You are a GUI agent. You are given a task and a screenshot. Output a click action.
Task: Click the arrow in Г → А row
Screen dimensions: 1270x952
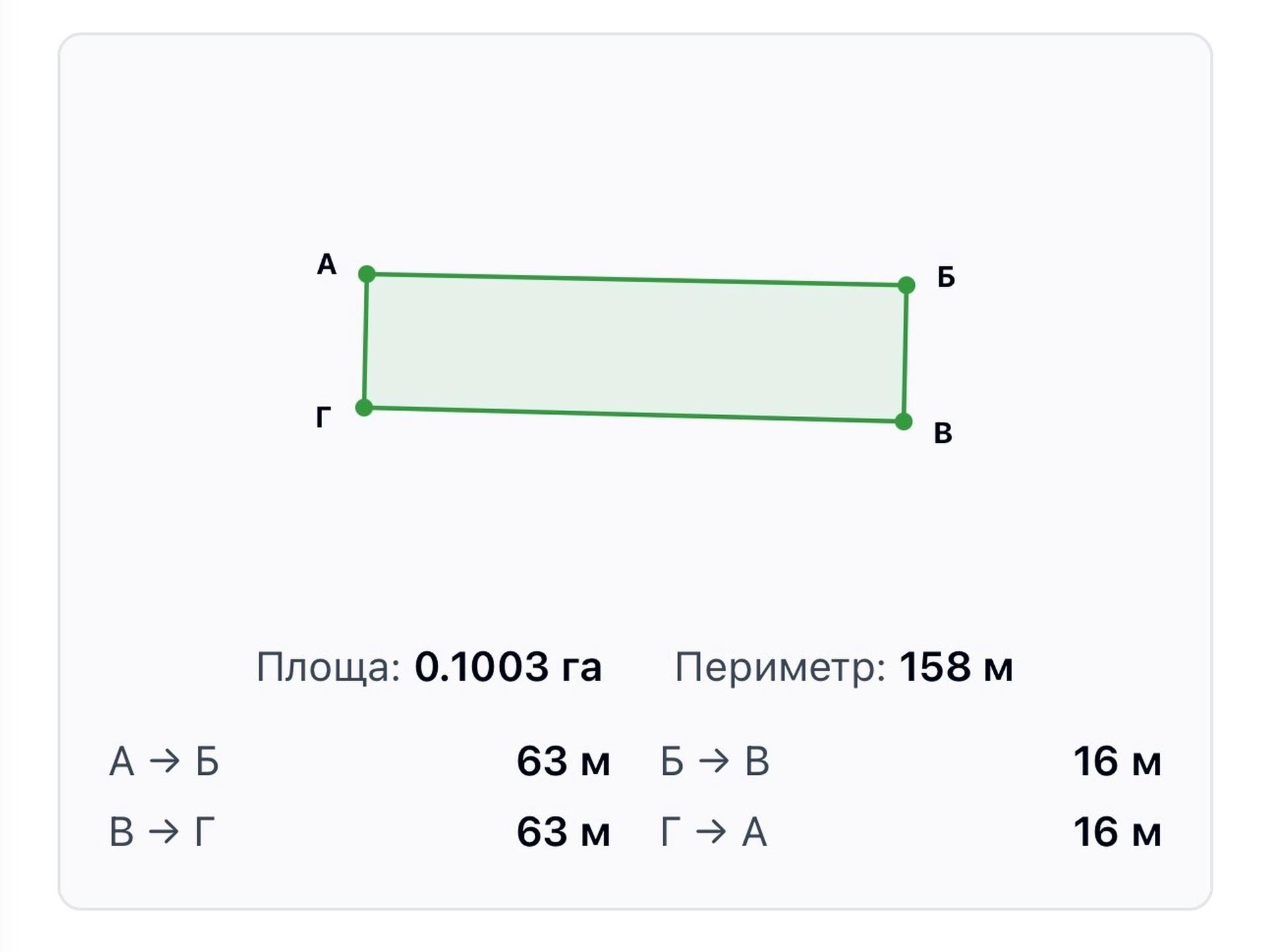(712, 832)
